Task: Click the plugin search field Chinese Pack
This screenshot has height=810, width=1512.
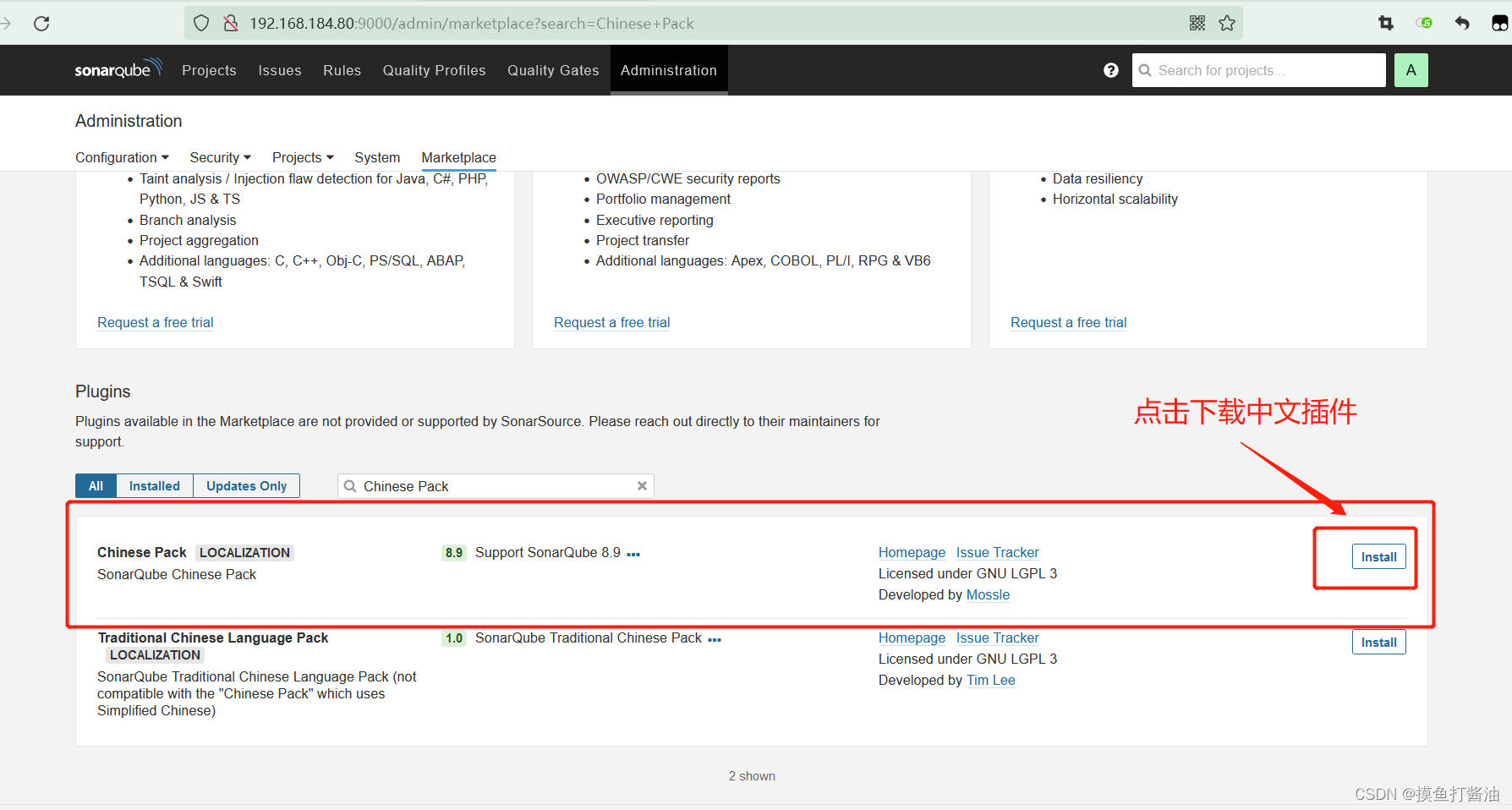Action: coord(495,486)
